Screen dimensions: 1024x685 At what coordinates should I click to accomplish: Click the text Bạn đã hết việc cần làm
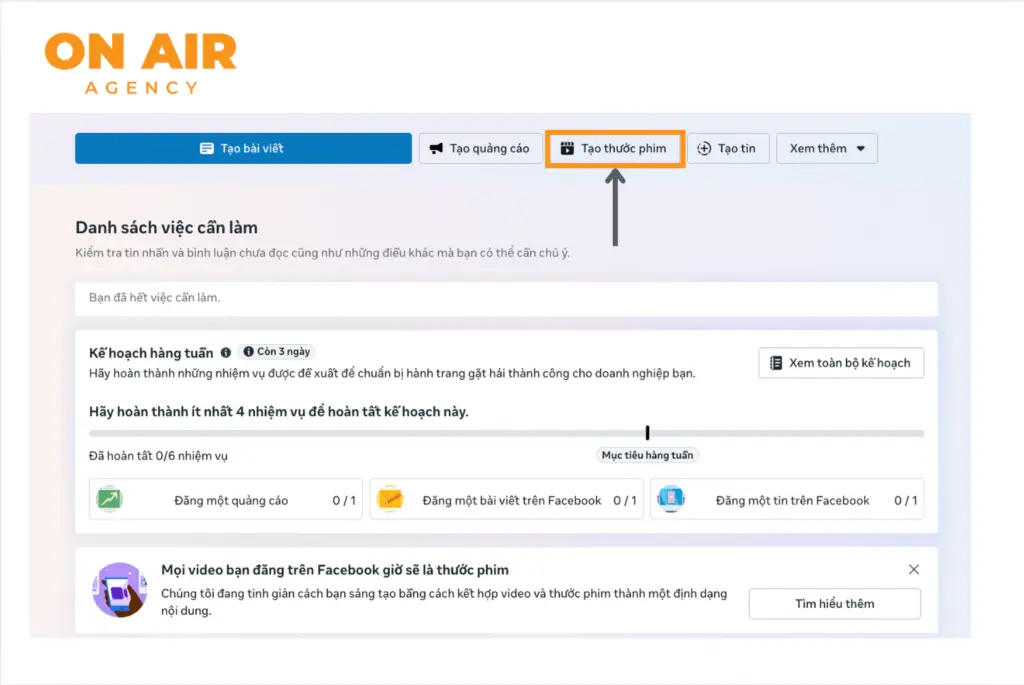click(155, 298)
